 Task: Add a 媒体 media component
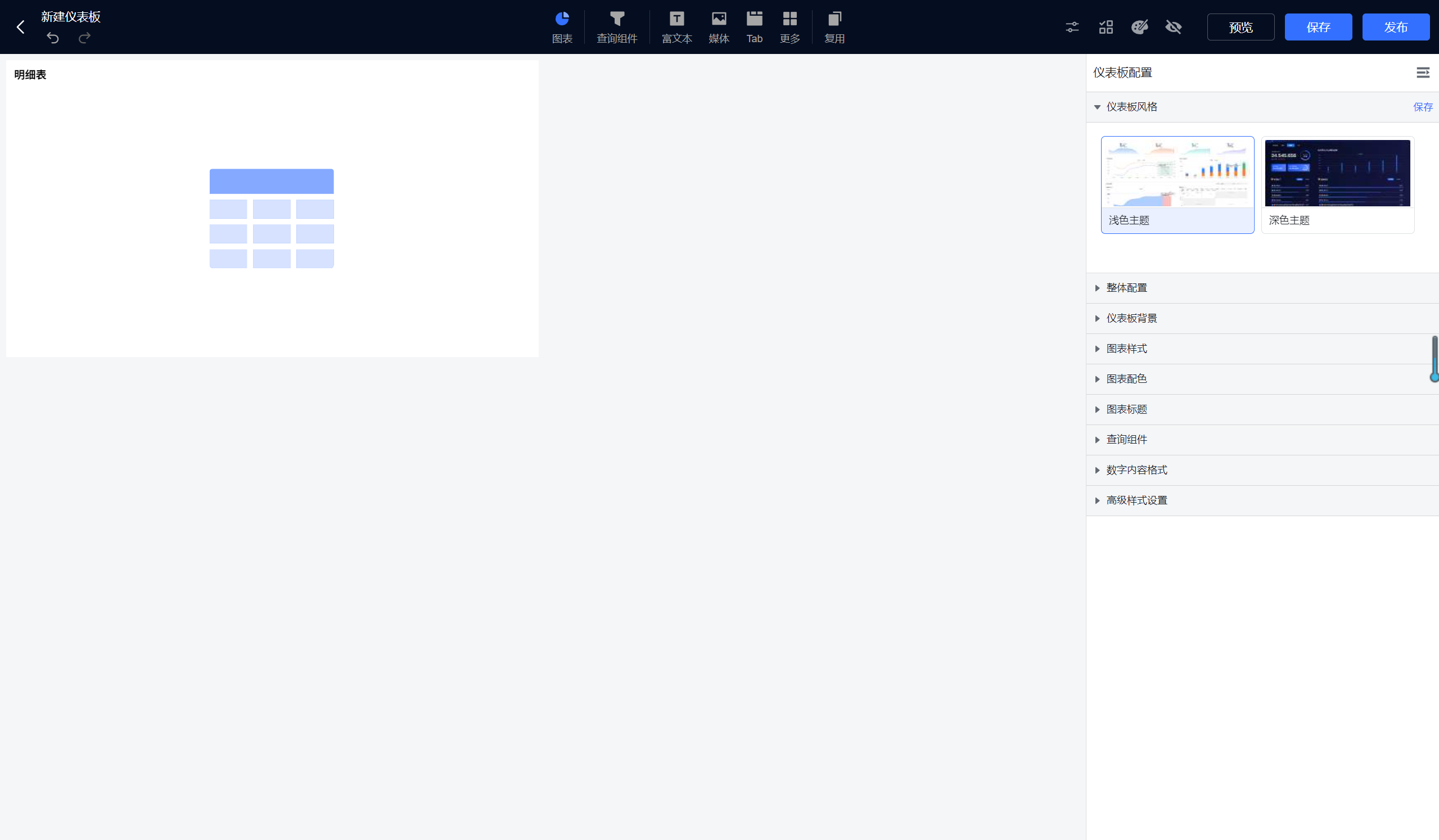(x=718, y=26)
